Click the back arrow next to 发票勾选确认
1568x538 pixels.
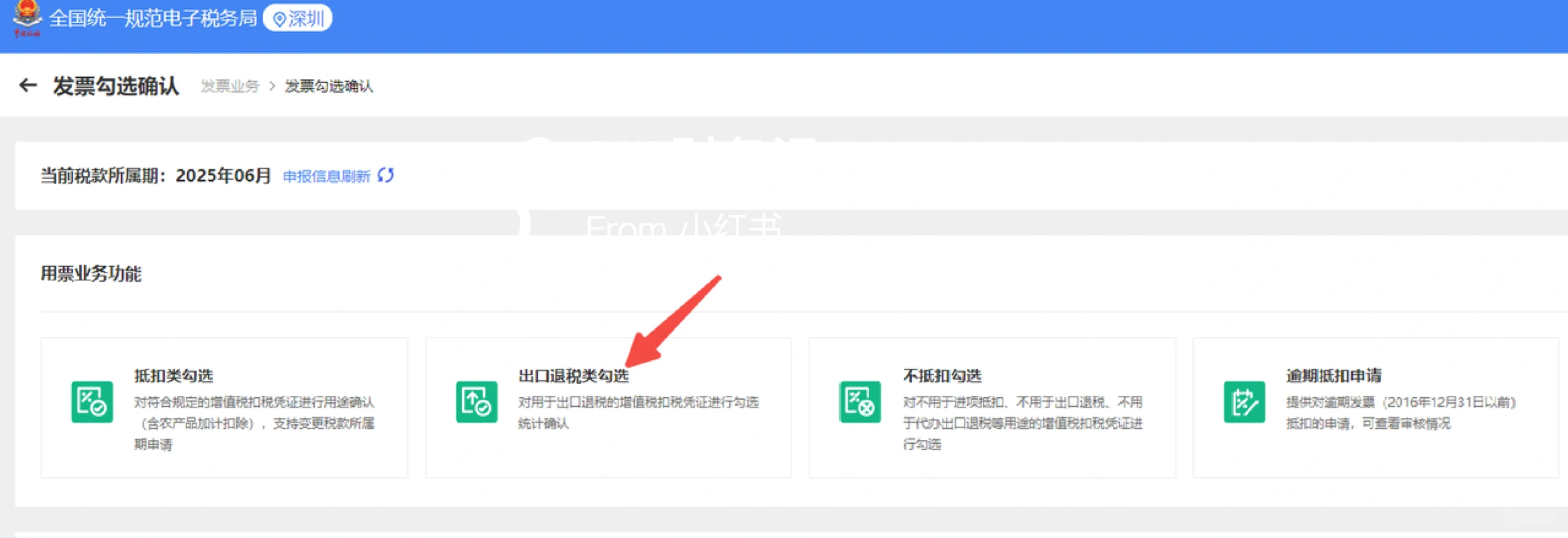pos(28,86)
